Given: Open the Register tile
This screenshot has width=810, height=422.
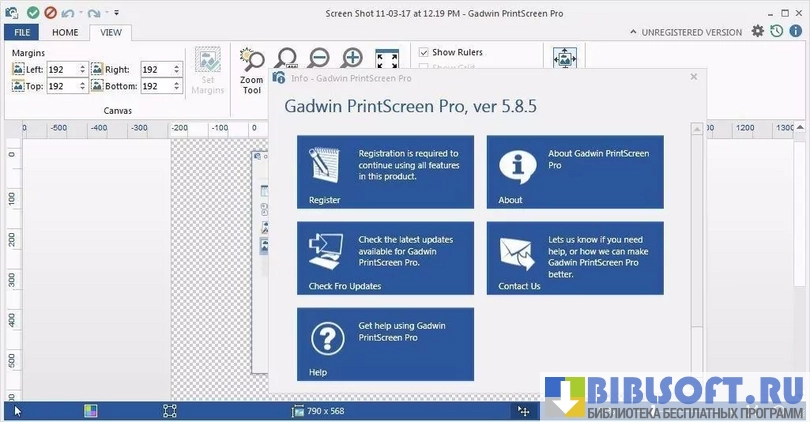Looking at the screenshot, I should [385, 172].
